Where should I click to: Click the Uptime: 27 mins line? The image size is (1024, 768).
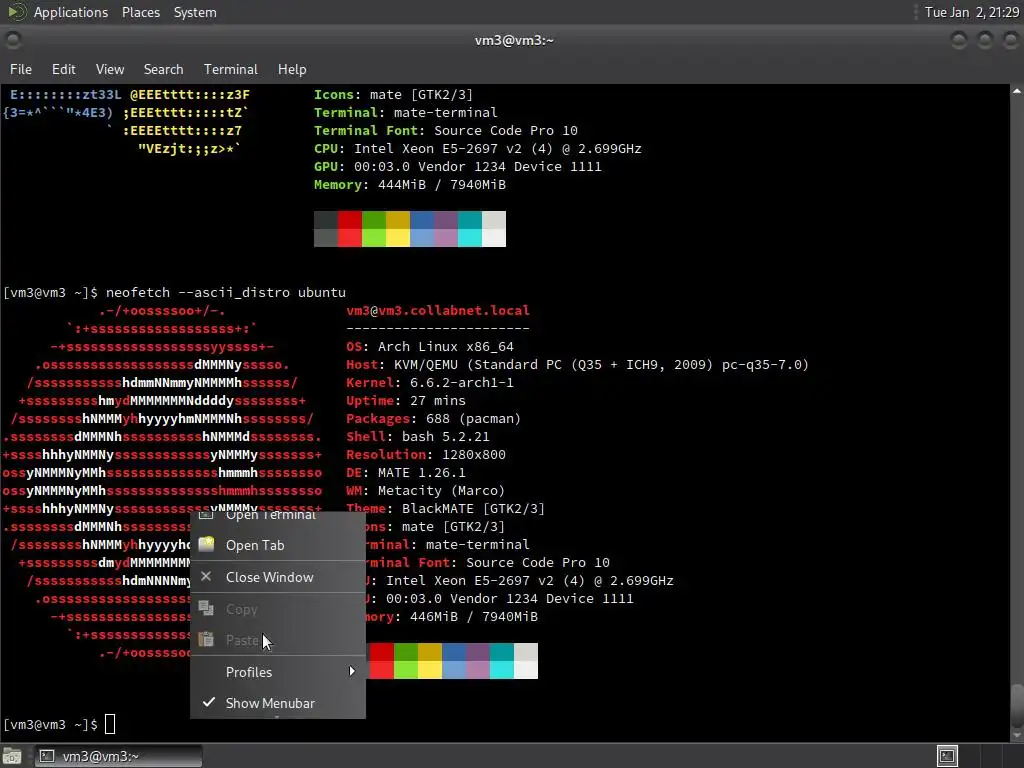(x=406, y=401)
